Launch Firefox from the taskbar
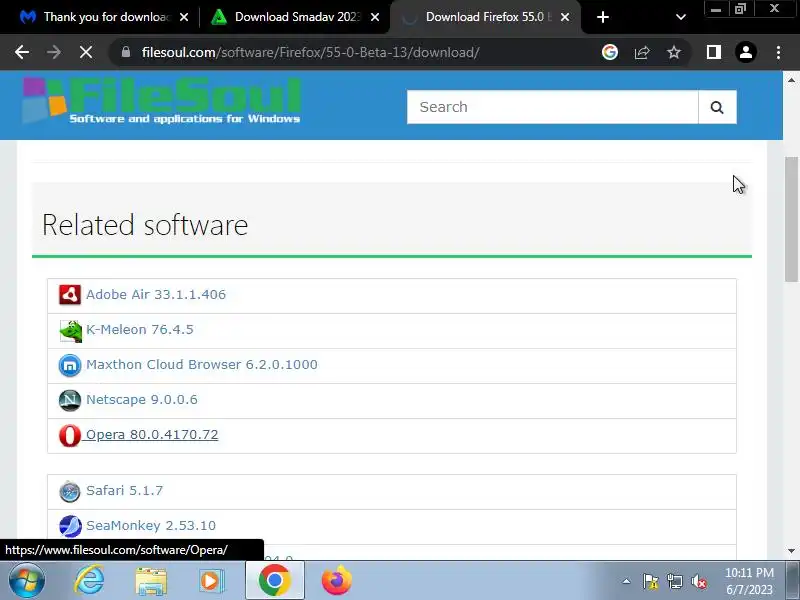Image resolution: width=800 pixels, height=600 pixels. pyautogui.click(x=337, y=581)
